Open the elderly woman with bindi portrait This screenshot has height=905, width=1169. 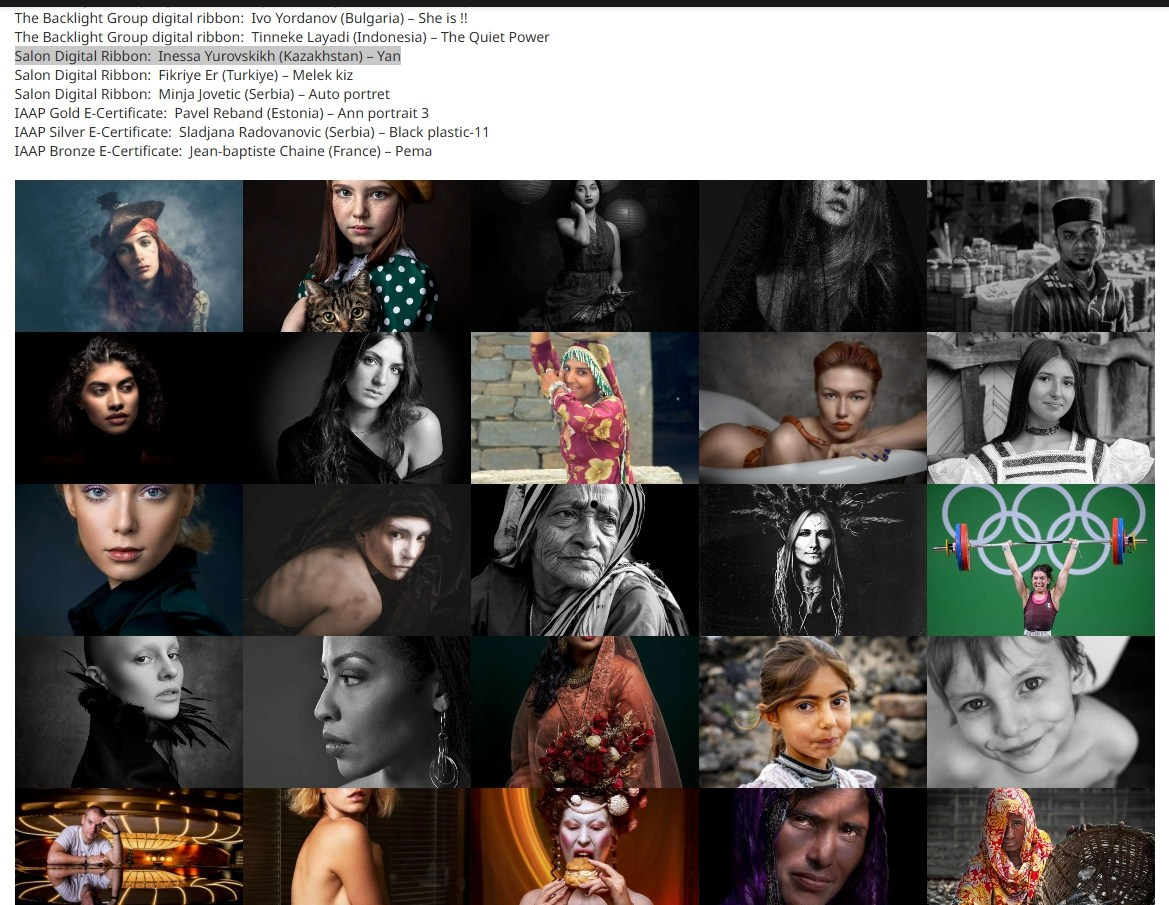pos(584,560)
